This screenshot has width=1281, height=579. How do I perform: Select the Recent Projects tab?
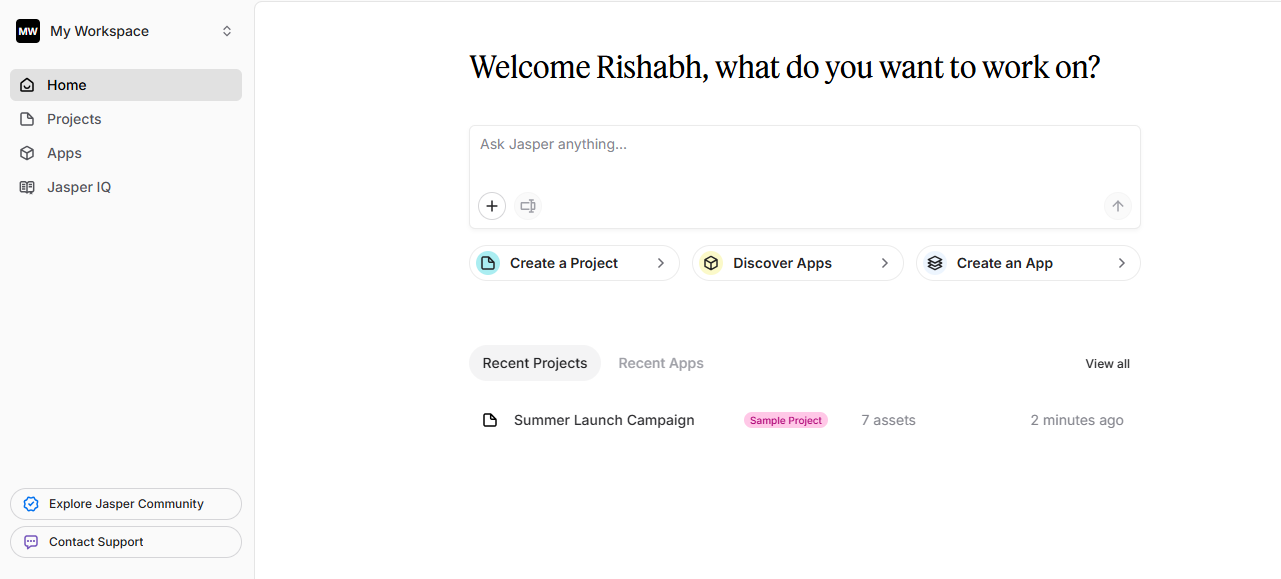pyautogui.click(x=535, y=363)
